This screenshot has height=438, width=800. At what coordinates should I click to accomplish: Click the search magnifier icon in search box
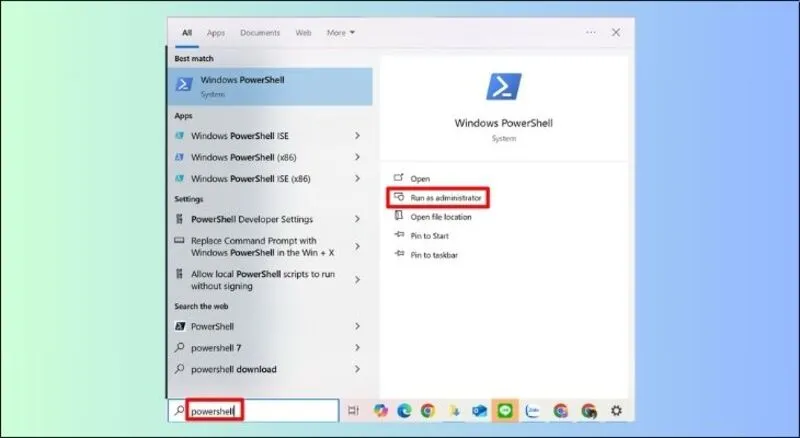pyautogui.click(x=179, y=410)
